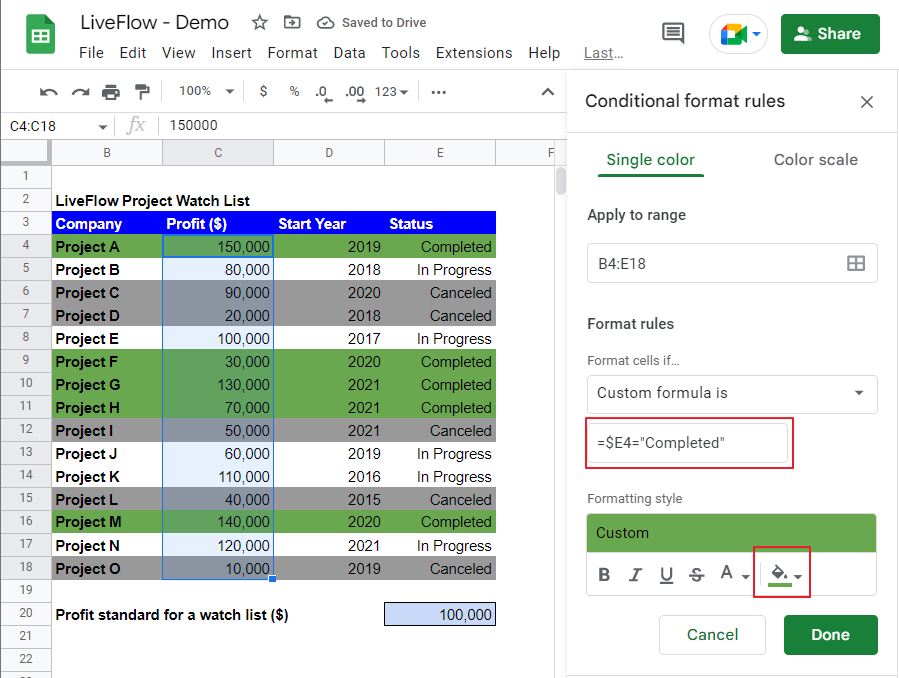Click cell with Project G

pos(107,385)
